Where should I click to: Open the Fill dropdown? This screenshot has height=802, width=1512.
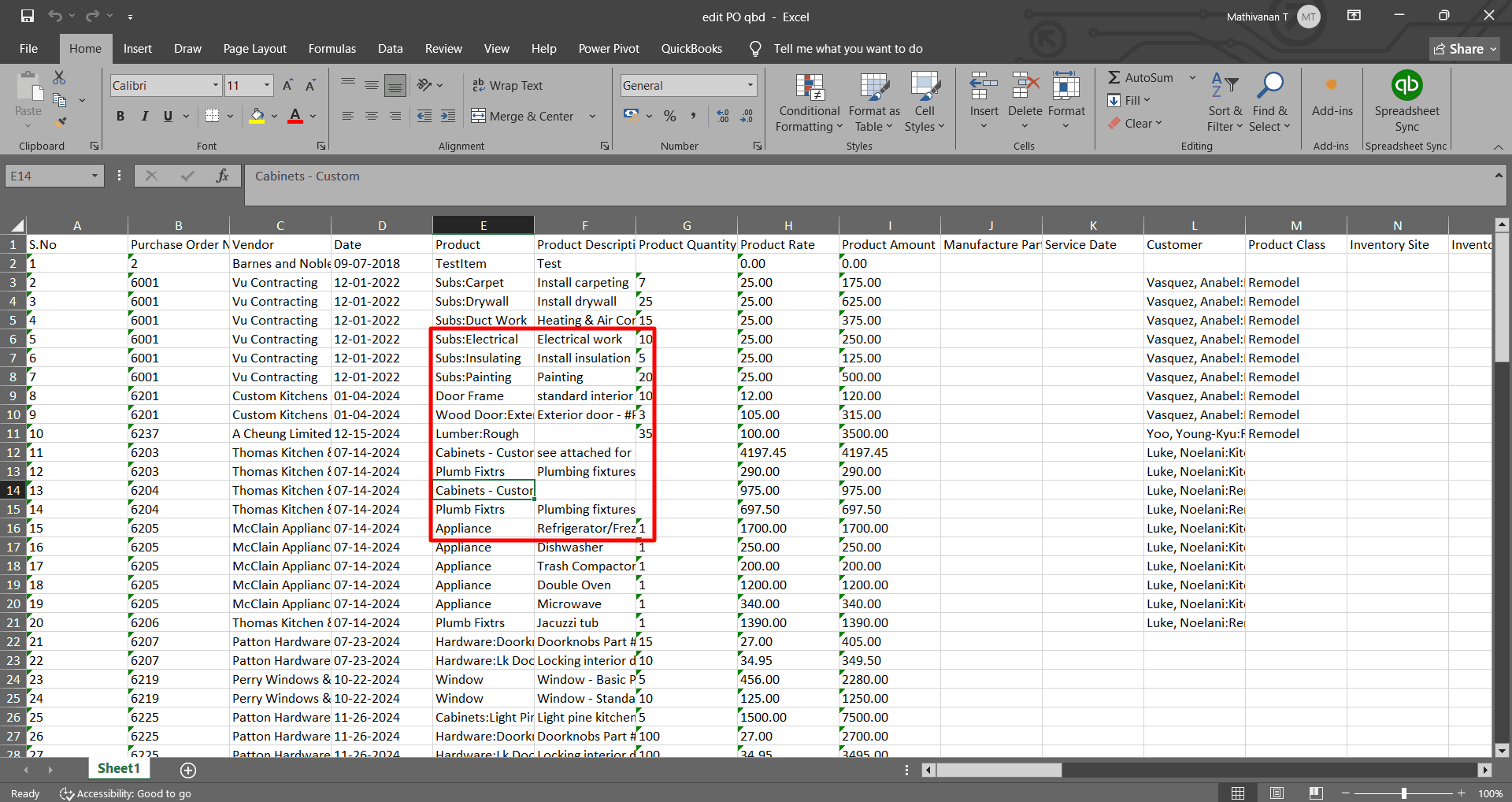point(1129,100)
